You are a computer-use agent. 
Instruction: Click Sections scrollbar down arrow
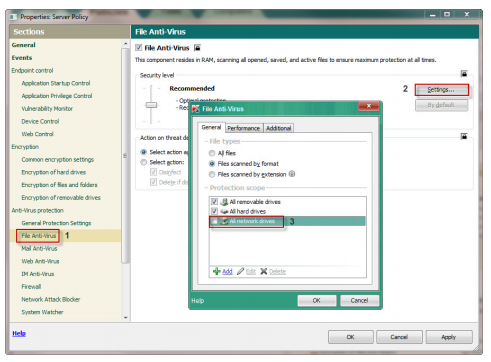(x=126, y=317)
